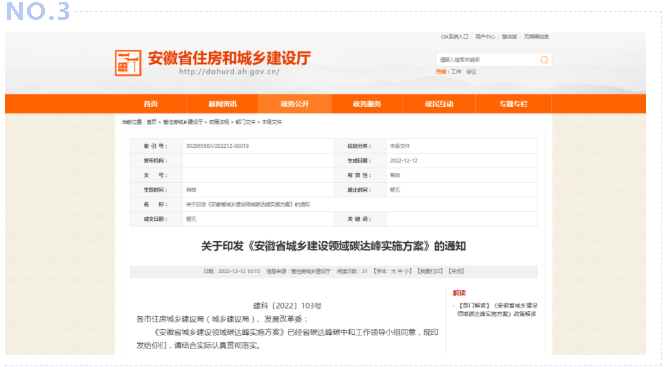This screenshot has height=367, width=667.
Task: Open the 专题专栏 navigation tab
Action: point(513,104)
